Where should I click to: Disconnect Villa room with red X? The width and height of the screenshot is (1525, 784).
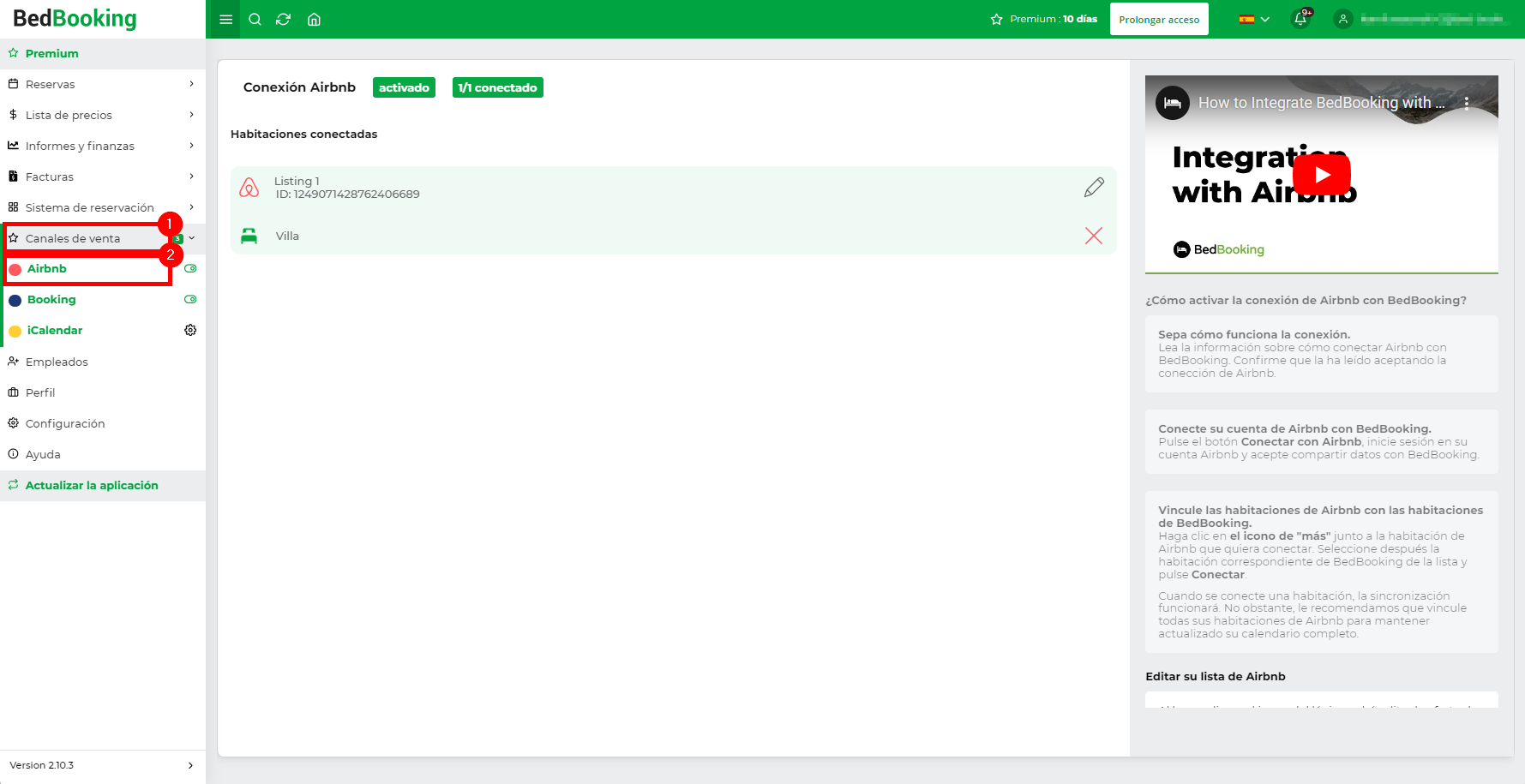click(x=1094, y=236)
